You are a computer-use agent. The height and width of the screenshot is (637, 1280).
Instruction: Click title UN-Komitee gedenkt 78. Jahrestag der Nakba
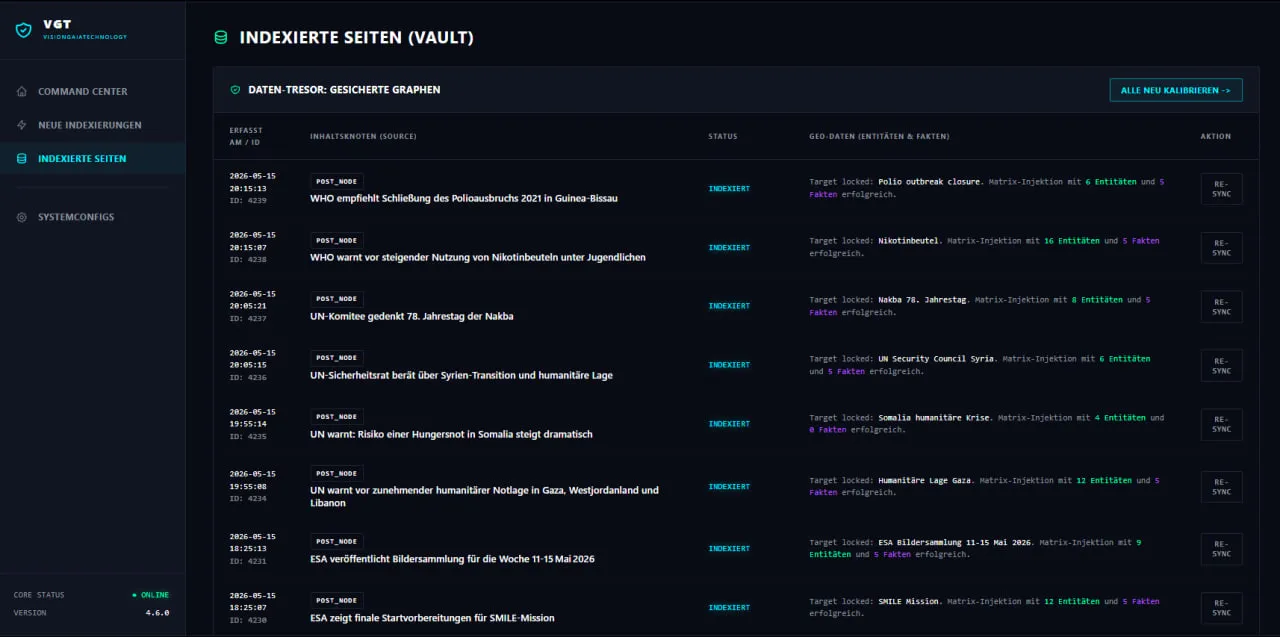click(412, 316)
